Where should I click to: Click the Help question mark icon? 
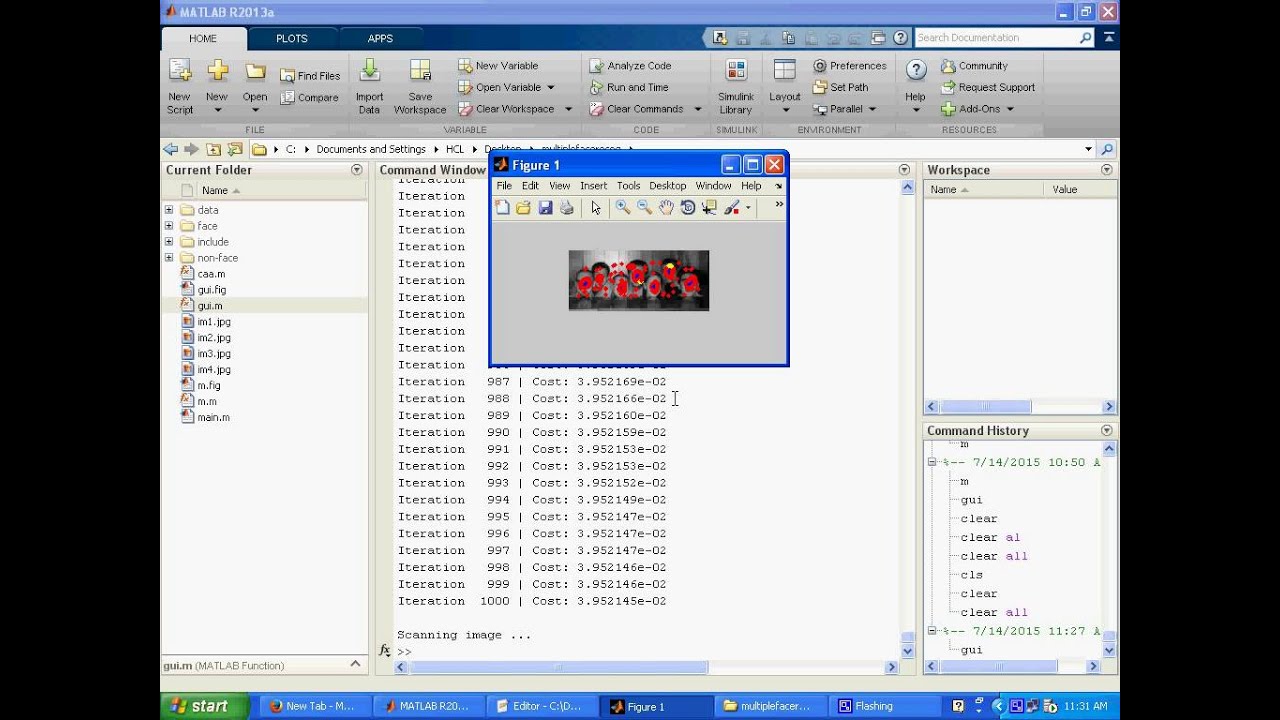click(916, 70)
